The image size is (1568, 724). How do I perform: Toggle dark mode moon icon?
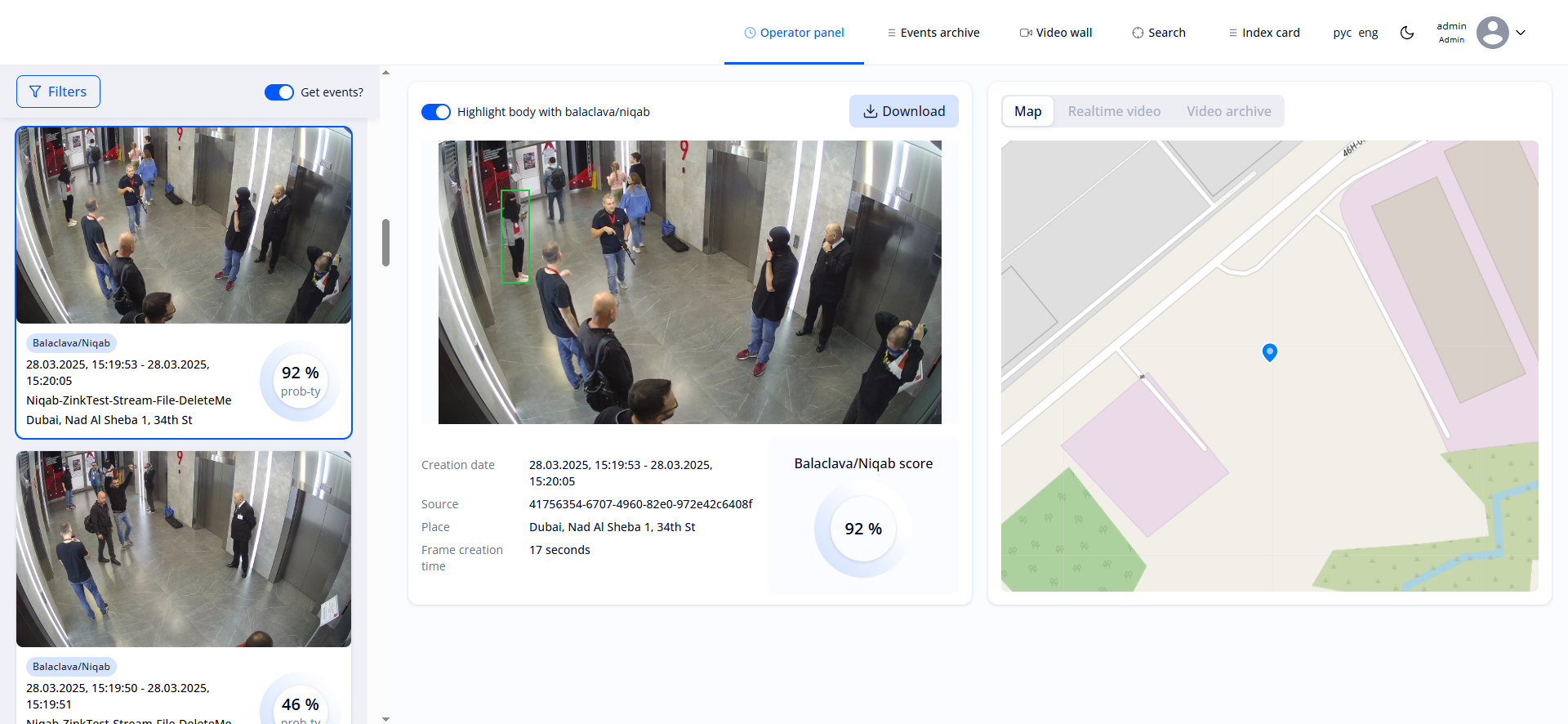(x=1407, y=33)
